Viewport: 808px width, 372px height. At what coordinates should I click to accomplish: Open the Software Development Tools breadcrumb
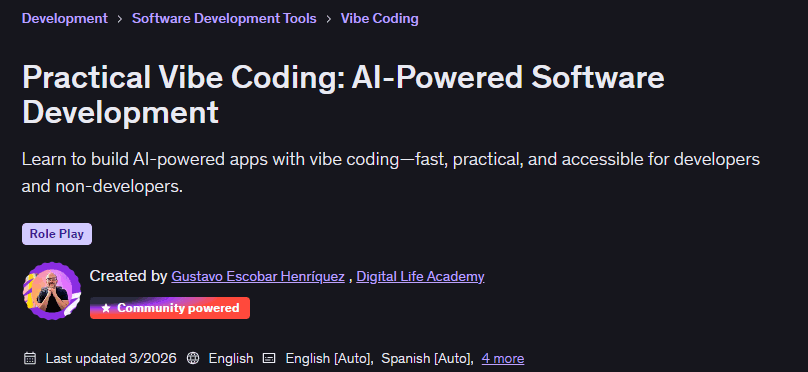[x=224, y=19]
